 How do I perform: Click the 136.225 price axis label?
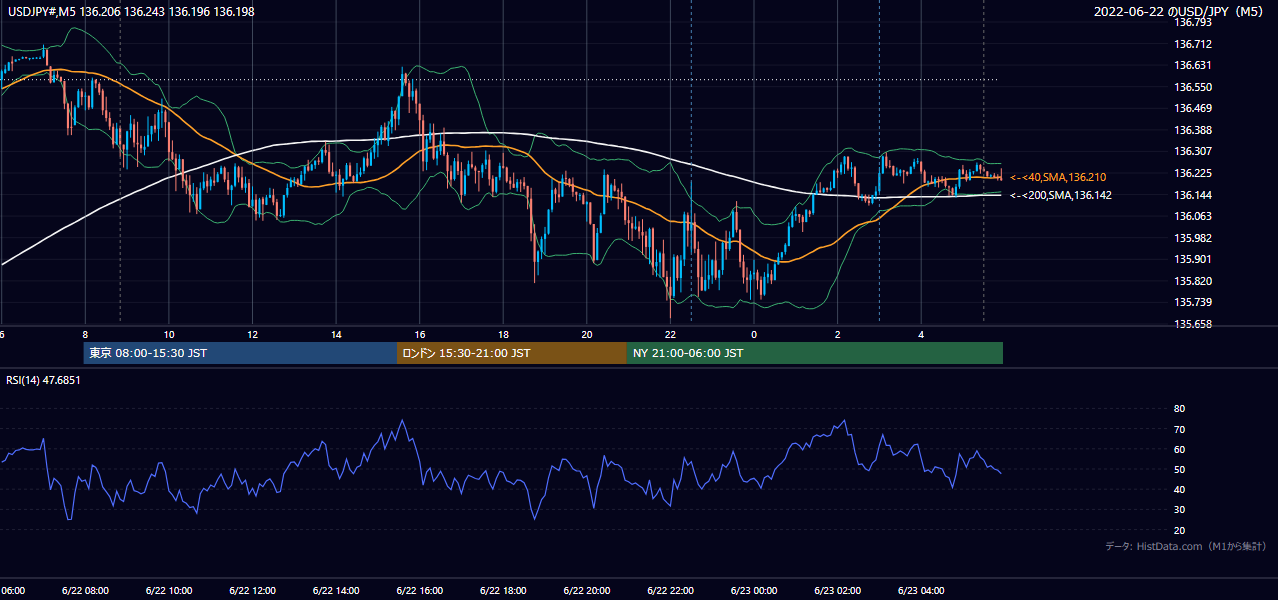[x=1194, y=173]
